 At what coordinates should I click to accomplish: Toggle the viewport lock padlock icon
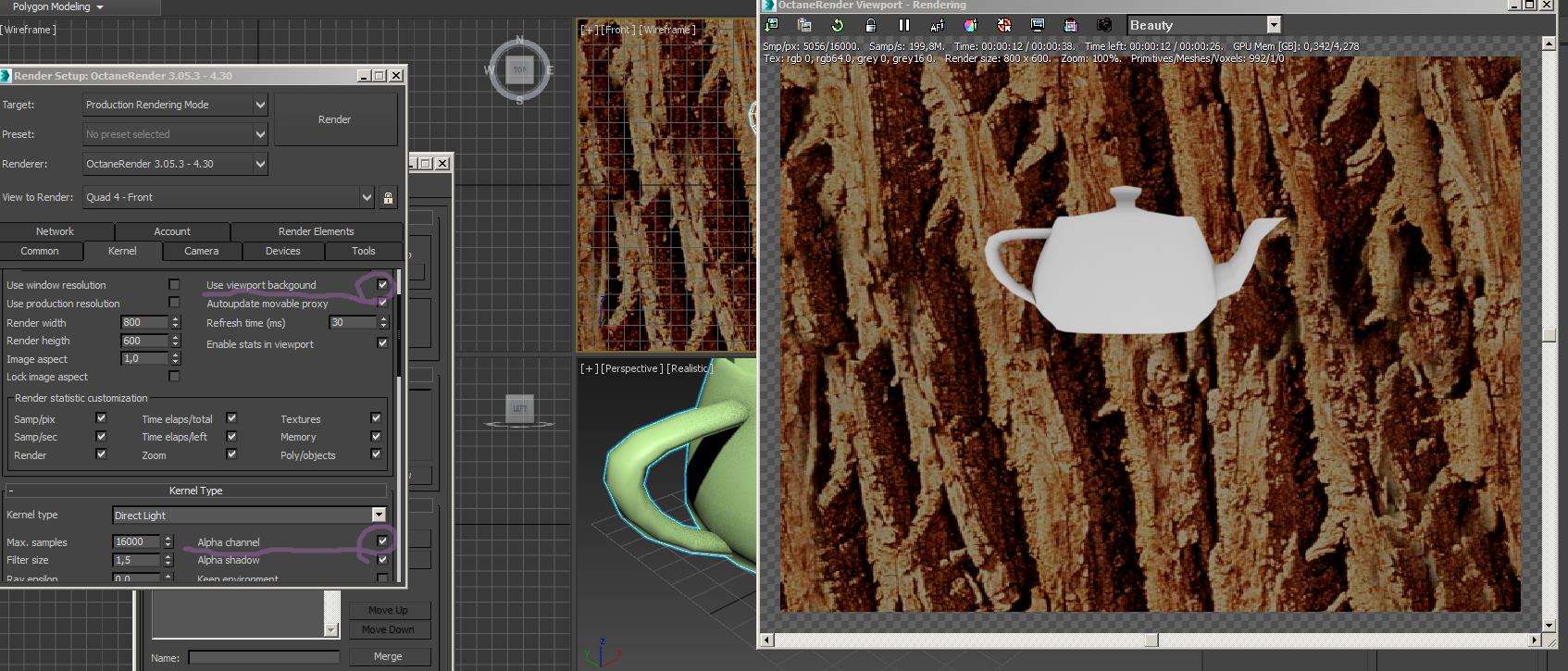click(870, 25)
